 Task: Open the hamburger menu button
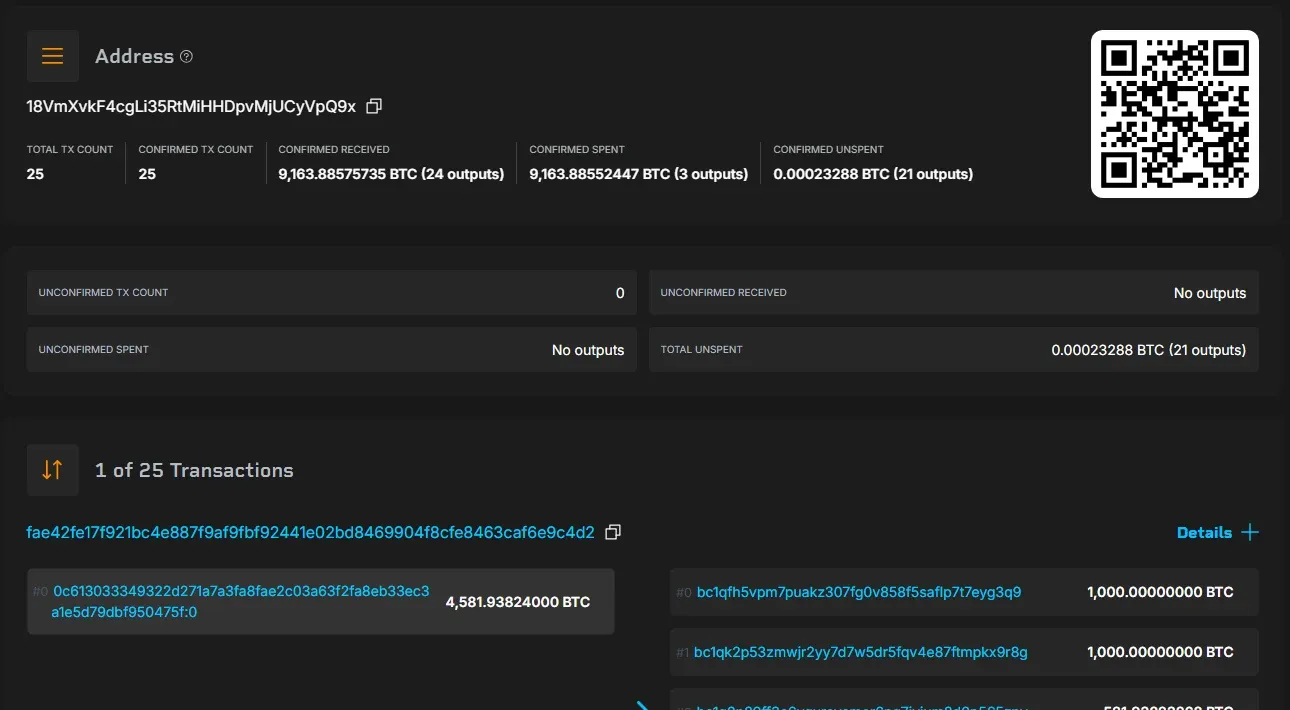click(x=53, y=56)
